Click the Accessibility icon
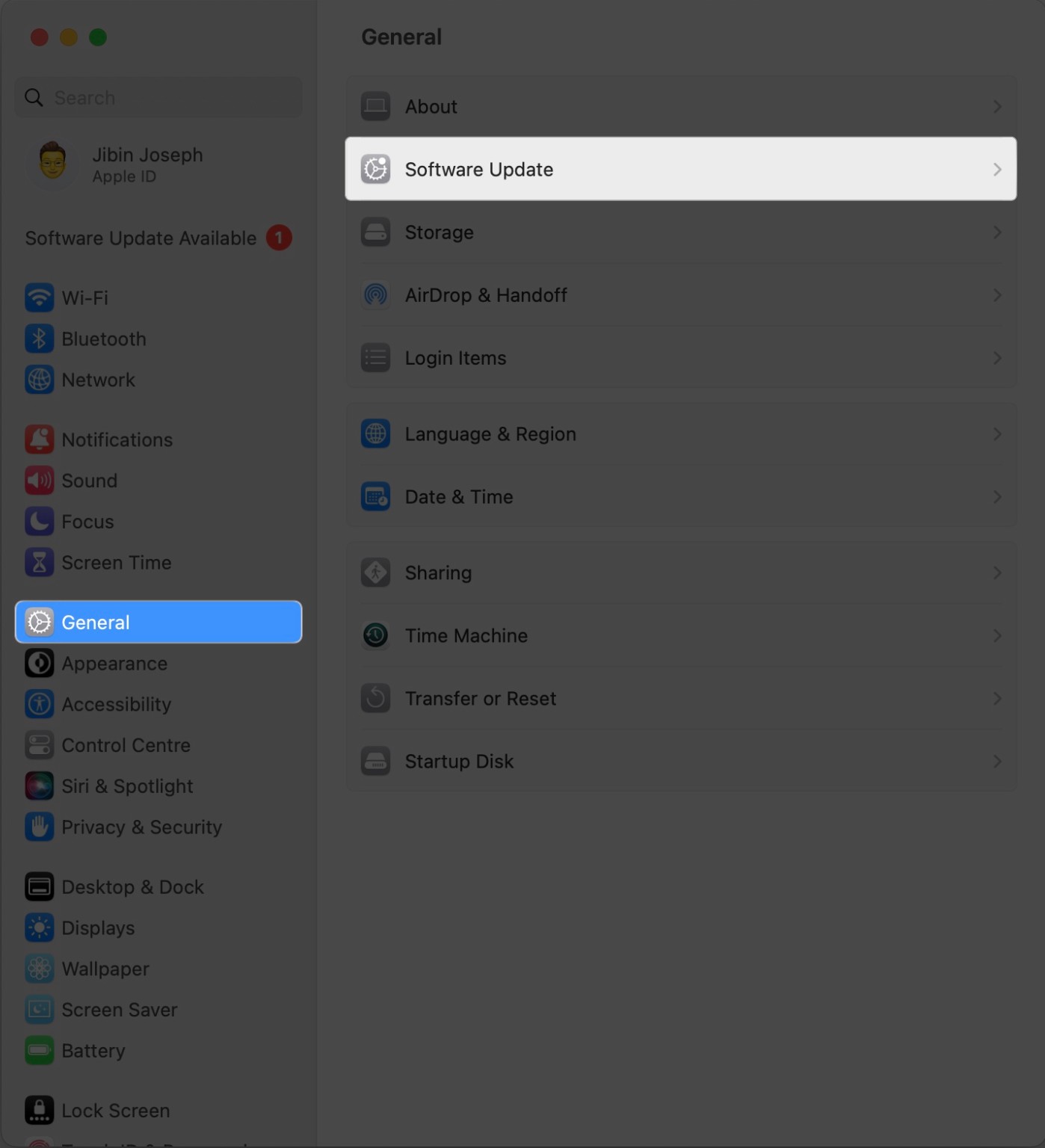 [x=39, y=704]
